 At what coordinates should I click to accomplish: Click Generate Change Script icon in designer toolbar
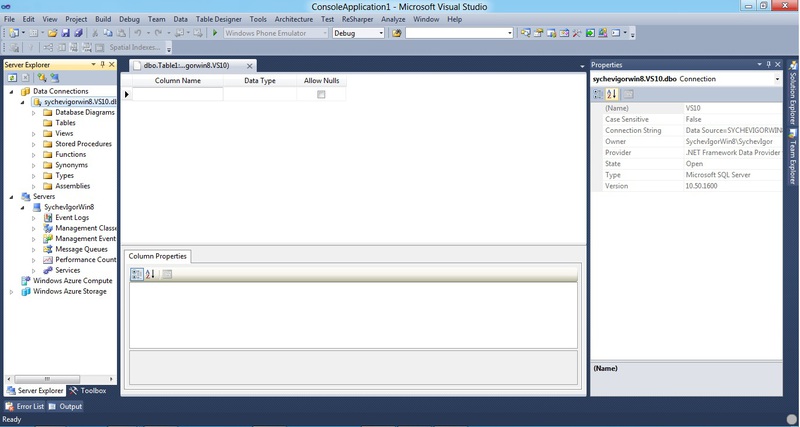14,47
